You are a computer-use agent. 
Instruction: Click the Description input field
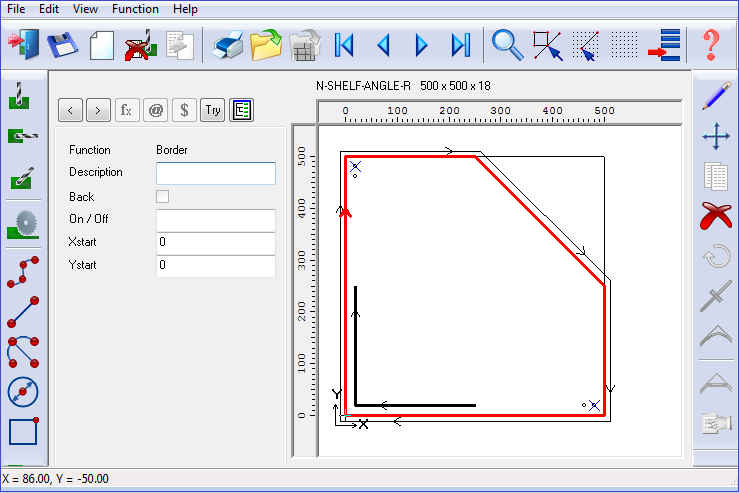216,173
